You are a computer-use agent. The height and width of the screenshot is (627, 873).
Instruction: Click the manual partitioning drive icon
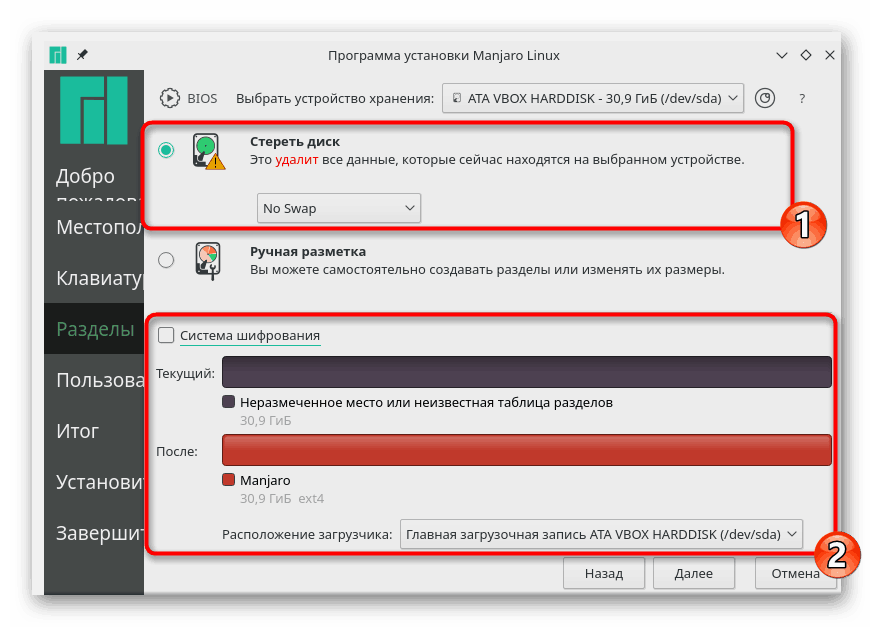(208, 260)
